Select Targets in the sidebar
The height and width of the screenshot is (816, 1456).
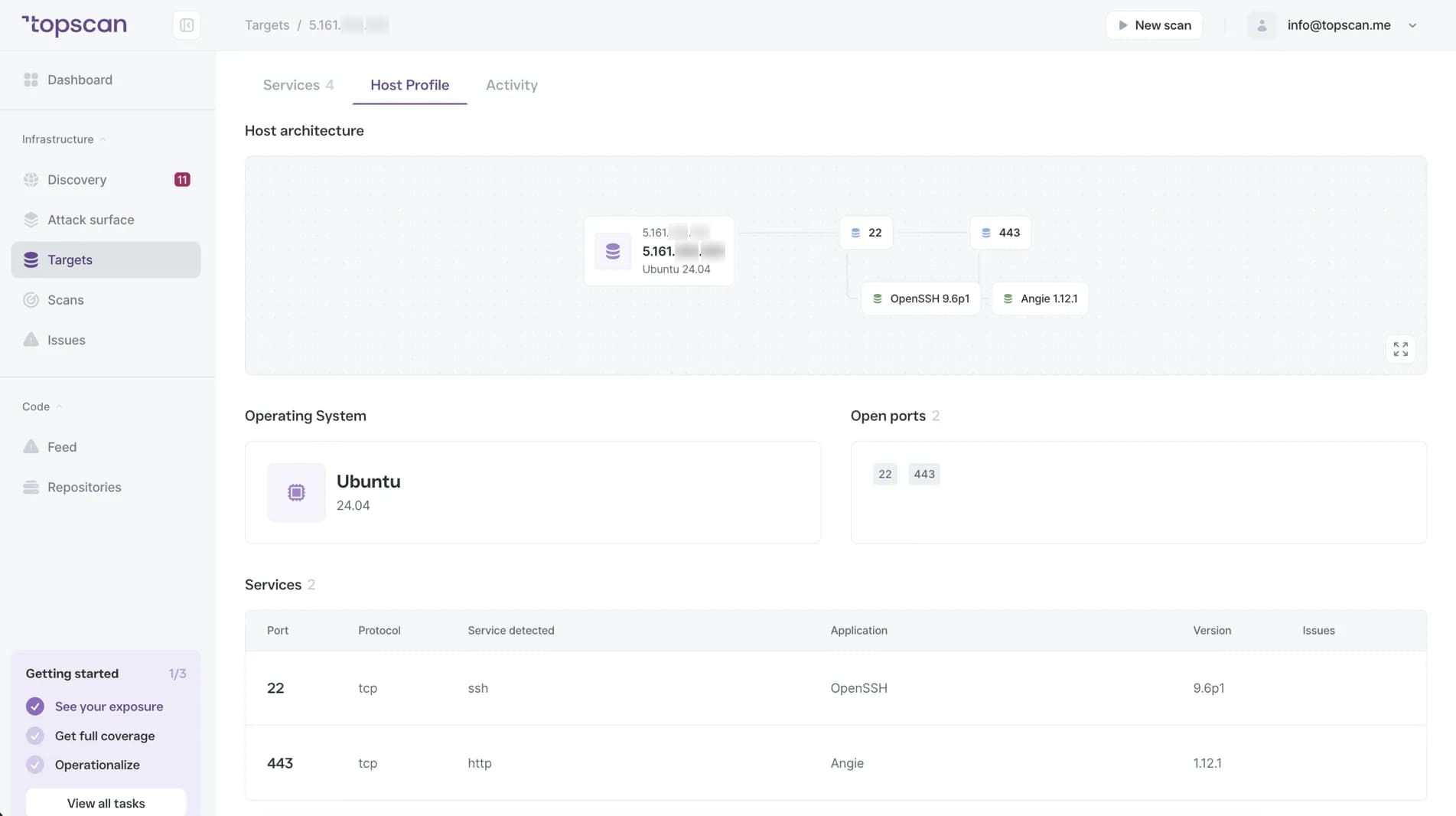click(x=106, y=260)
